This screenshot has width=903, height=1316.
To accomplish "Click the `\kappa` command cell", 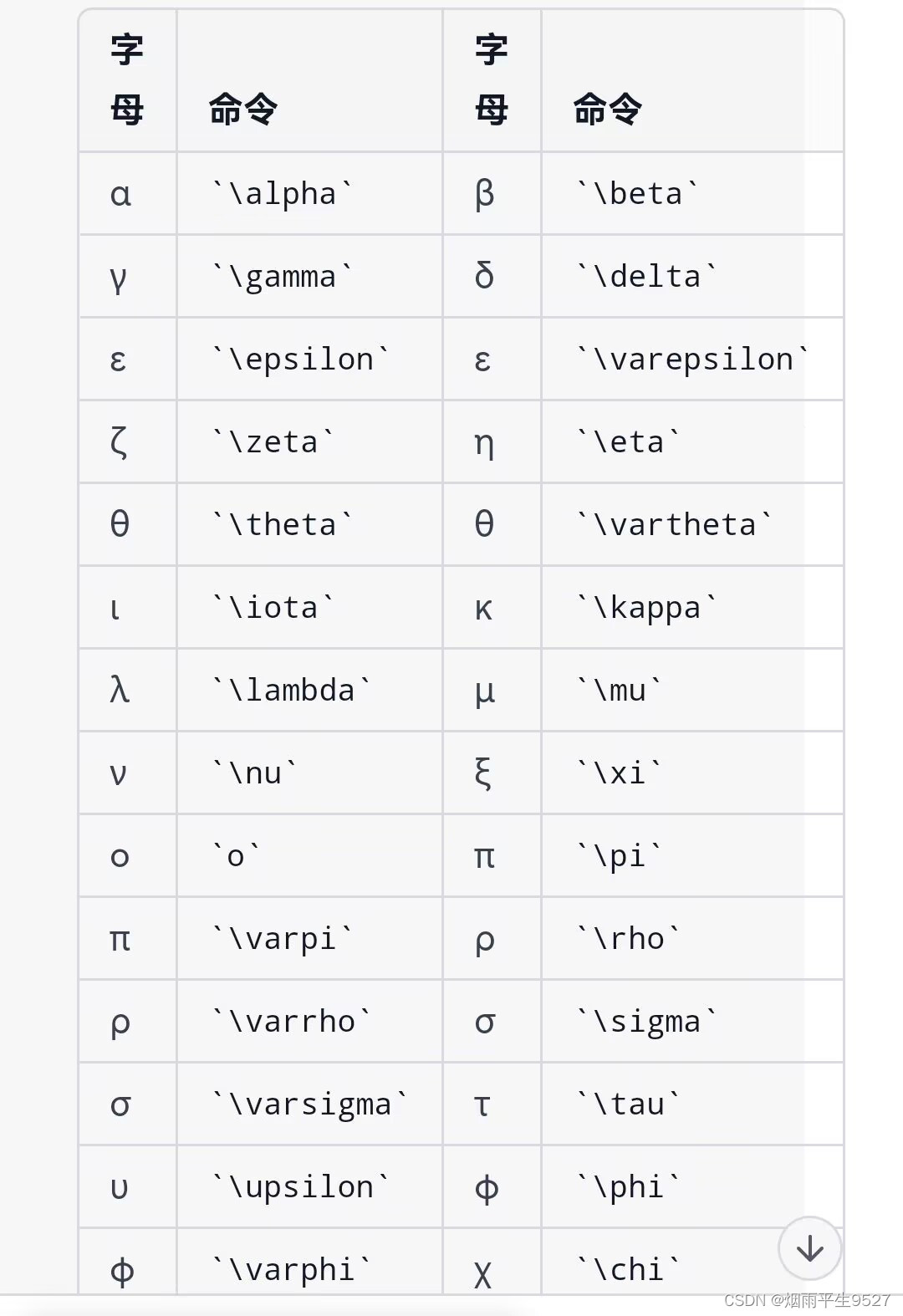I will coord(646,608).
